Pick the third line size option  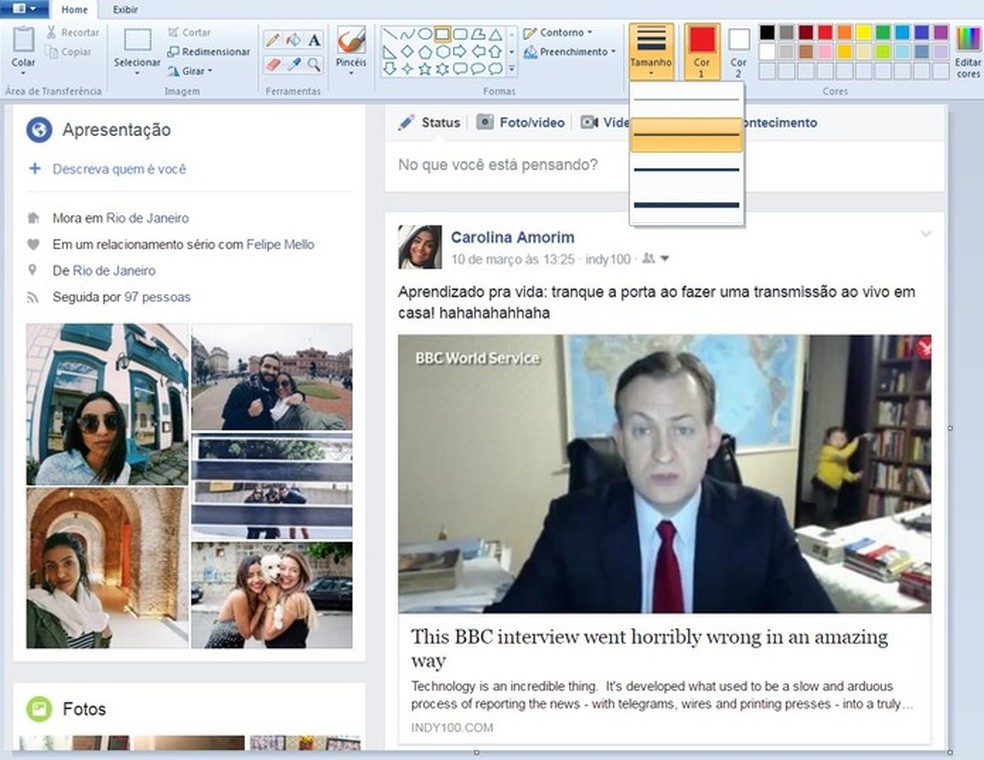pyautogui.click(x=687, y=169)
